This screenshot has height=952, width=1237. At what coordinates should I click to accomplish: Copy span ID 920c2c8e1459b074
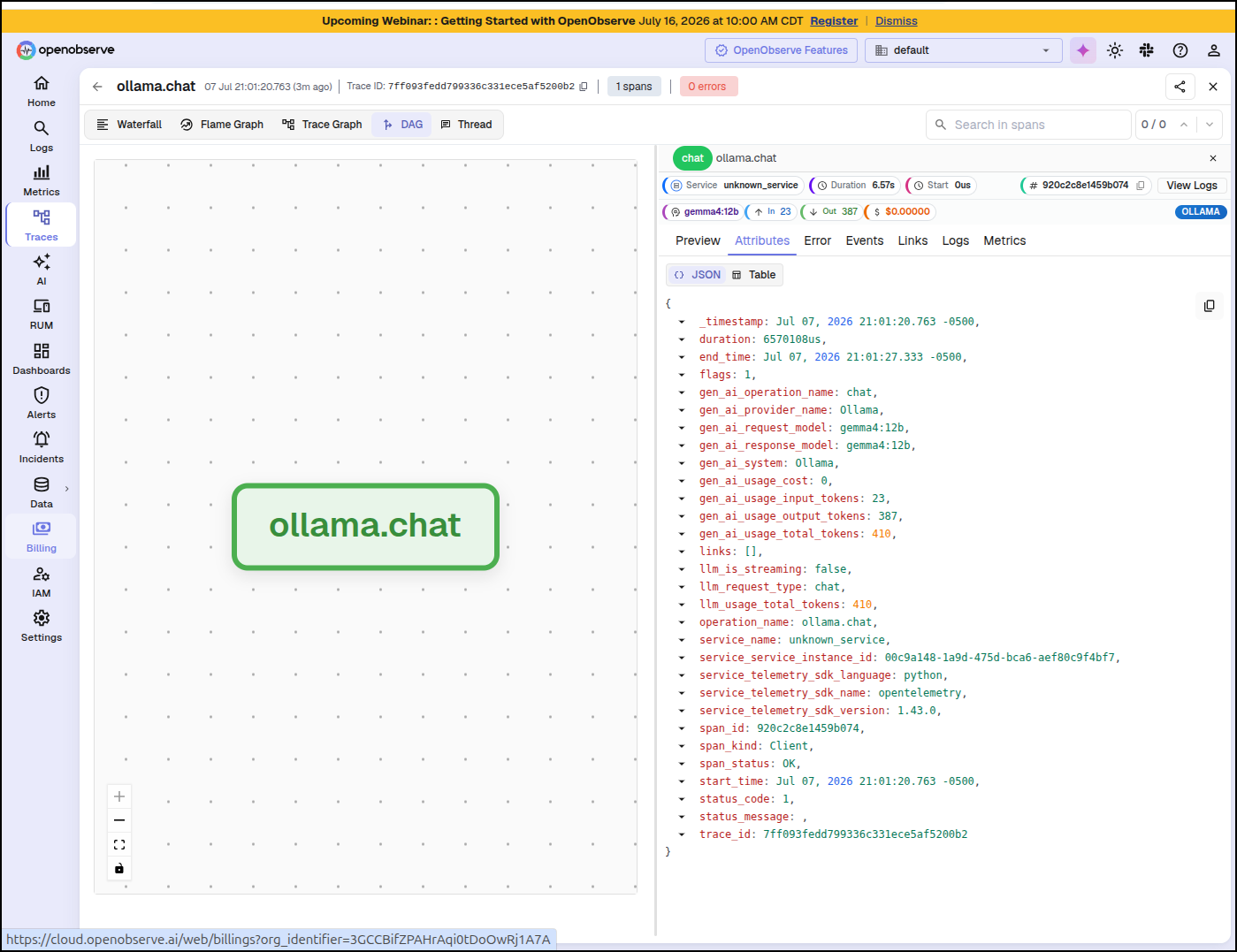point(1141,186)
